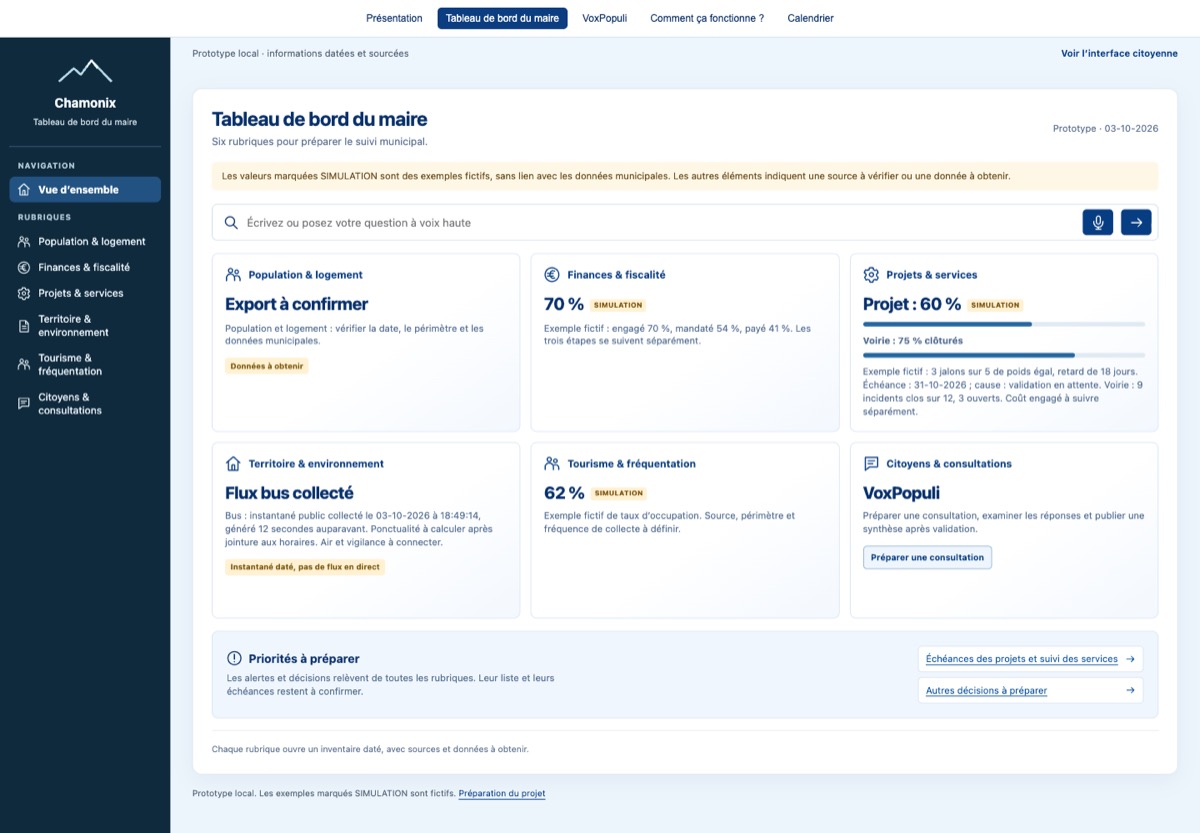
Task: Focus the question input field
Action: point(660,223)
